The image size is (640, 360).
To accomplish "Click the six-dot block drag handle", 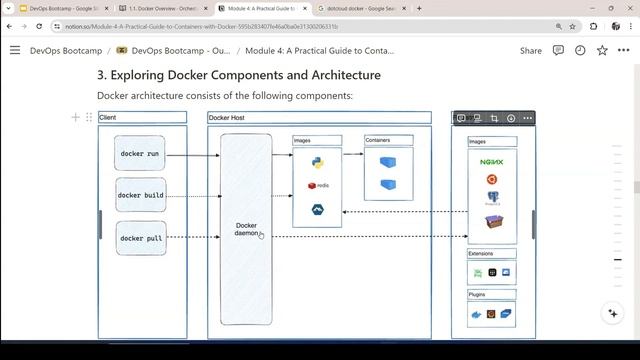I will (89, 118).
